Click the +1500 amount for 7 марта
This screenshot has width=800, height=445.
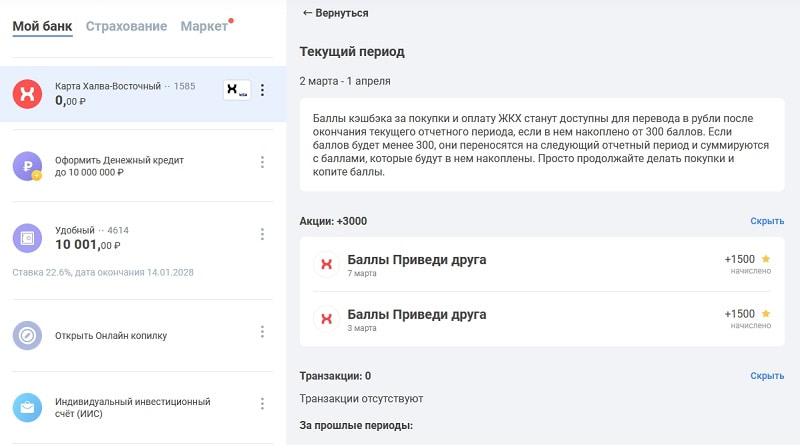point(740,259)
